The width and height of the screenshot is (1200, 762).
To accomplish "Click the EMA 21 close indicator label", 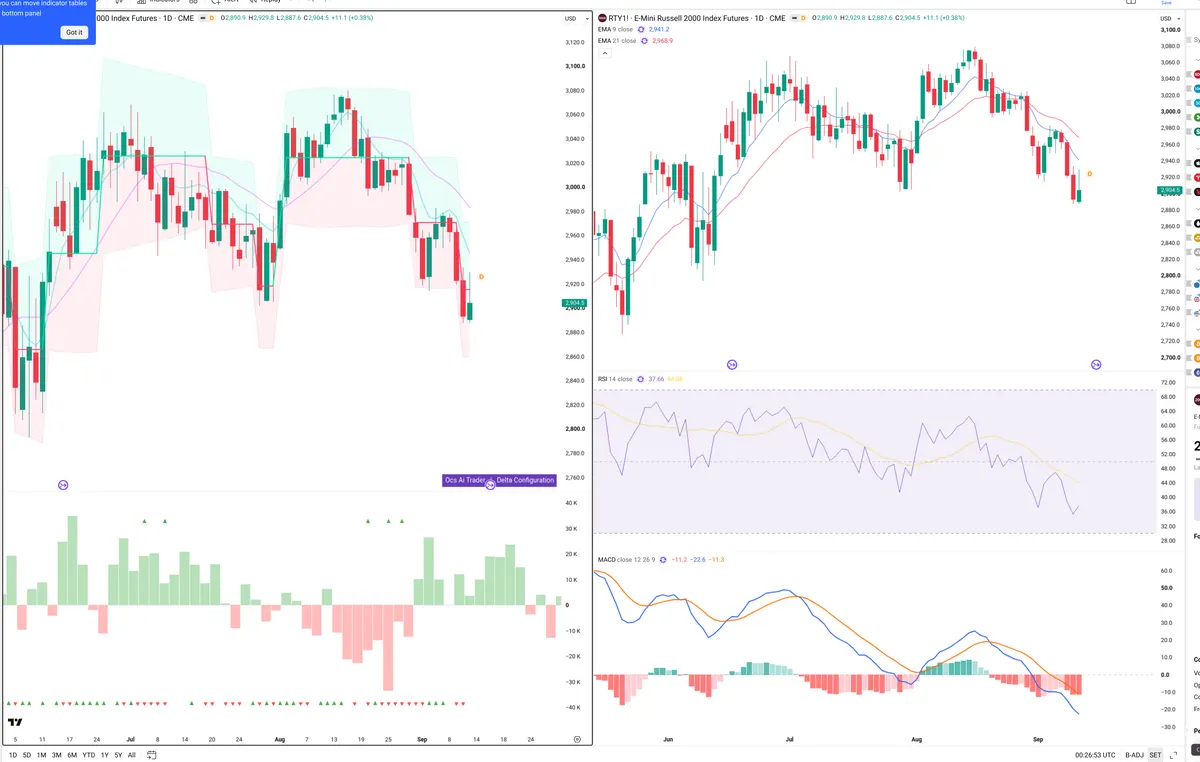I will click(616, 41).
